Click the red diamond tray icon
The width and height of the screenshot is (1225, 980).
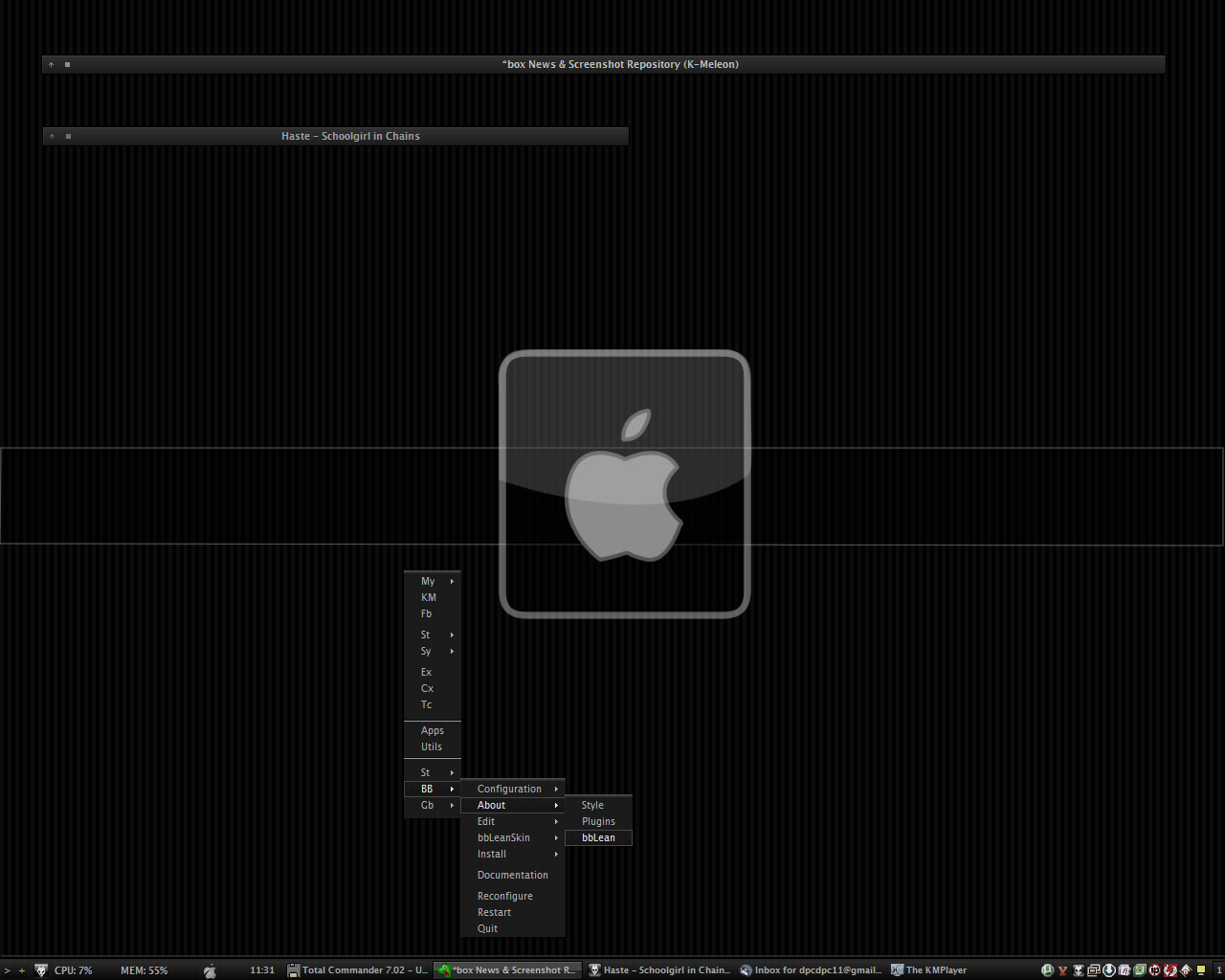1186,969
